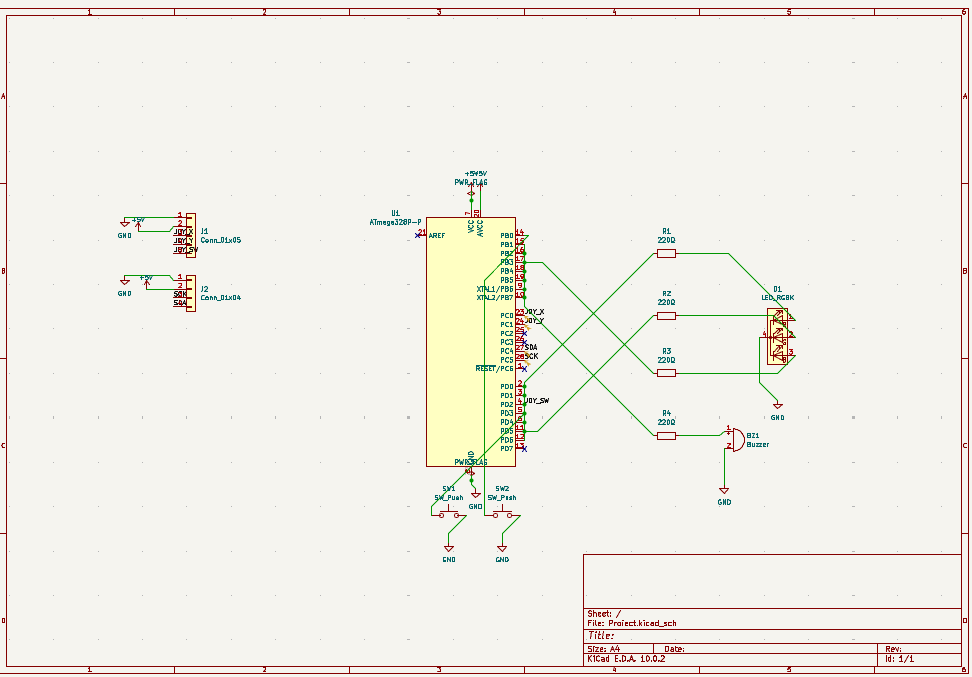This screenshot has width=972, height=677.
Task: Click 'File: Project.kicad_sch' in title block
Action: (632, 624)
